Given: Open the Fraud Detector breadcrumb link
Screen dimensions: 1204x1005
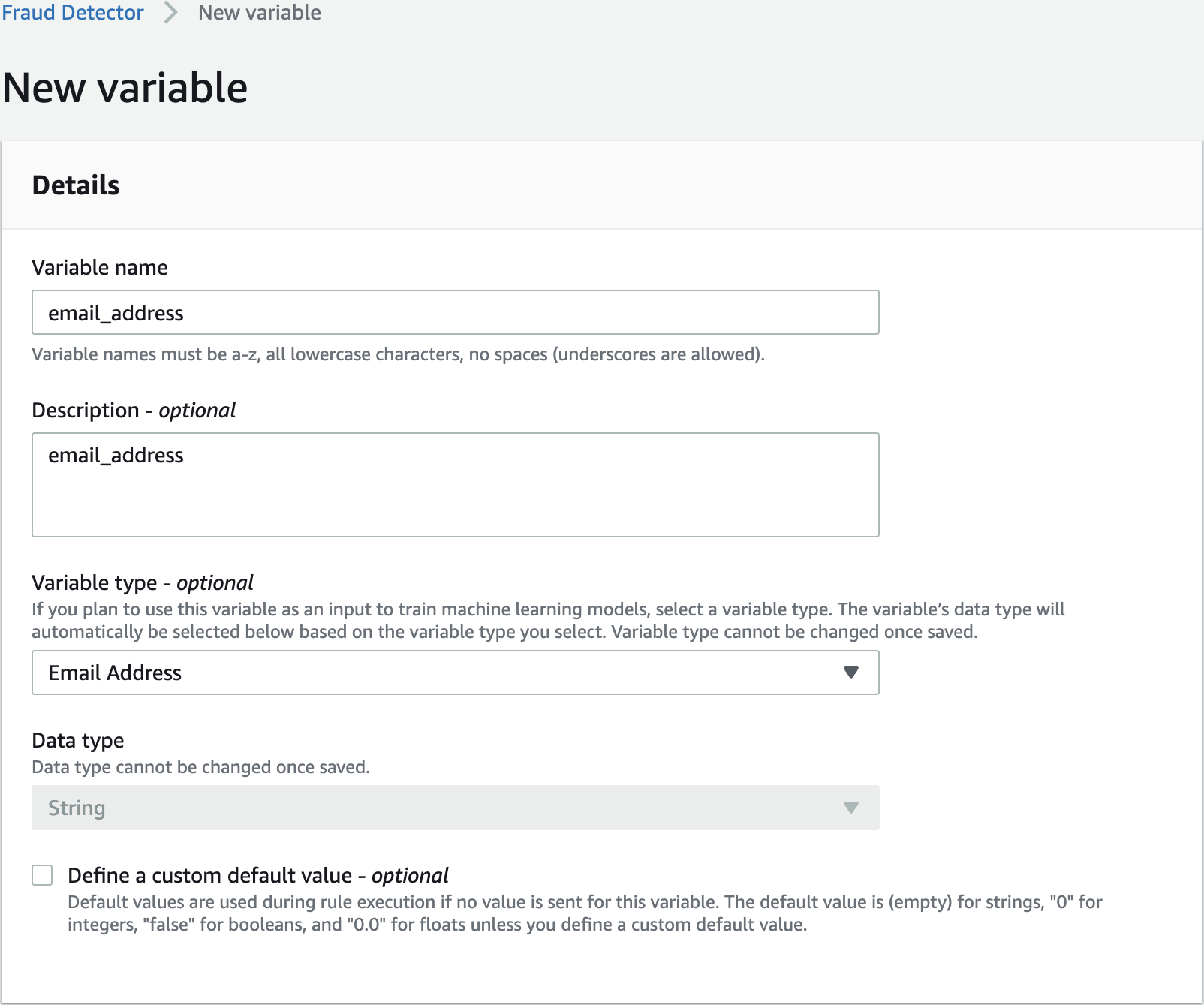Looking at the screenshot, I should [x=72, y=13].
